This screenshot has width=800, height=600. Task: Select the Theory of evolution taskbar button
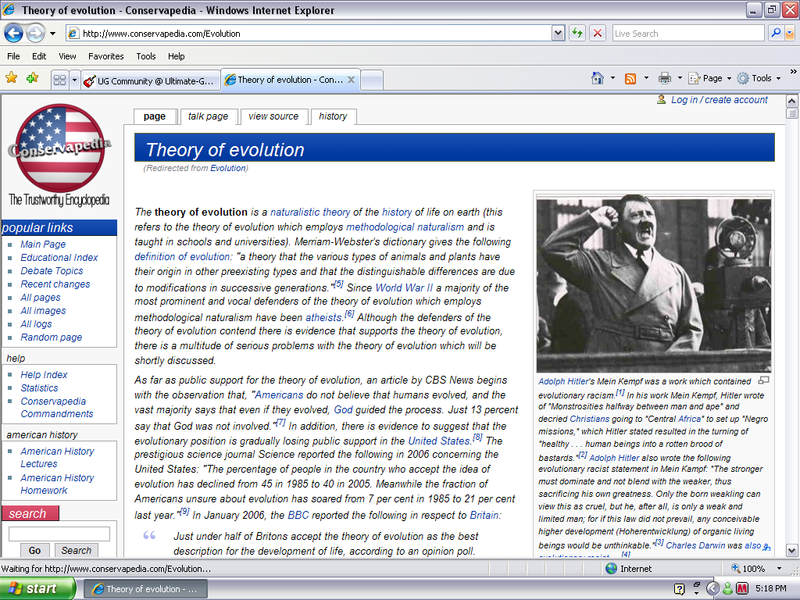tap(145, 589)
